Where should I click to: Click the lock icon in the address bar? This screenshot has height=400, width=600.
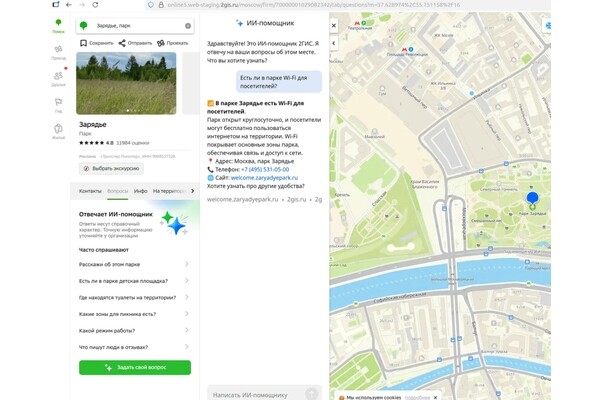tap(161, 5)
